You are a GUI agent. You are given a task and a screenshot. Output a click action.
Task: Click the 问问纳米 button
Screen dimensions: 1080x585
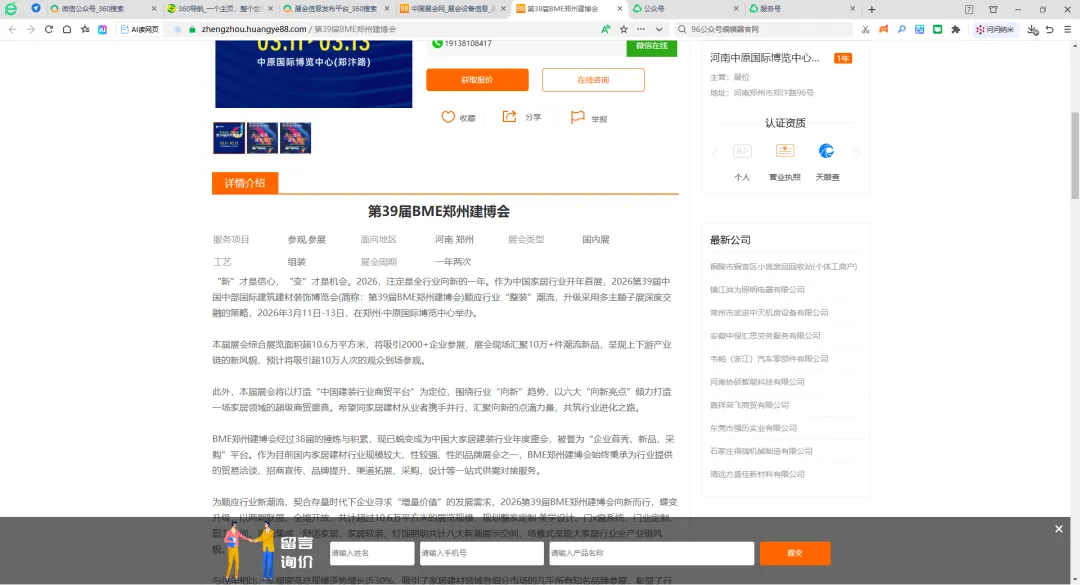click(x=995, y=30)
